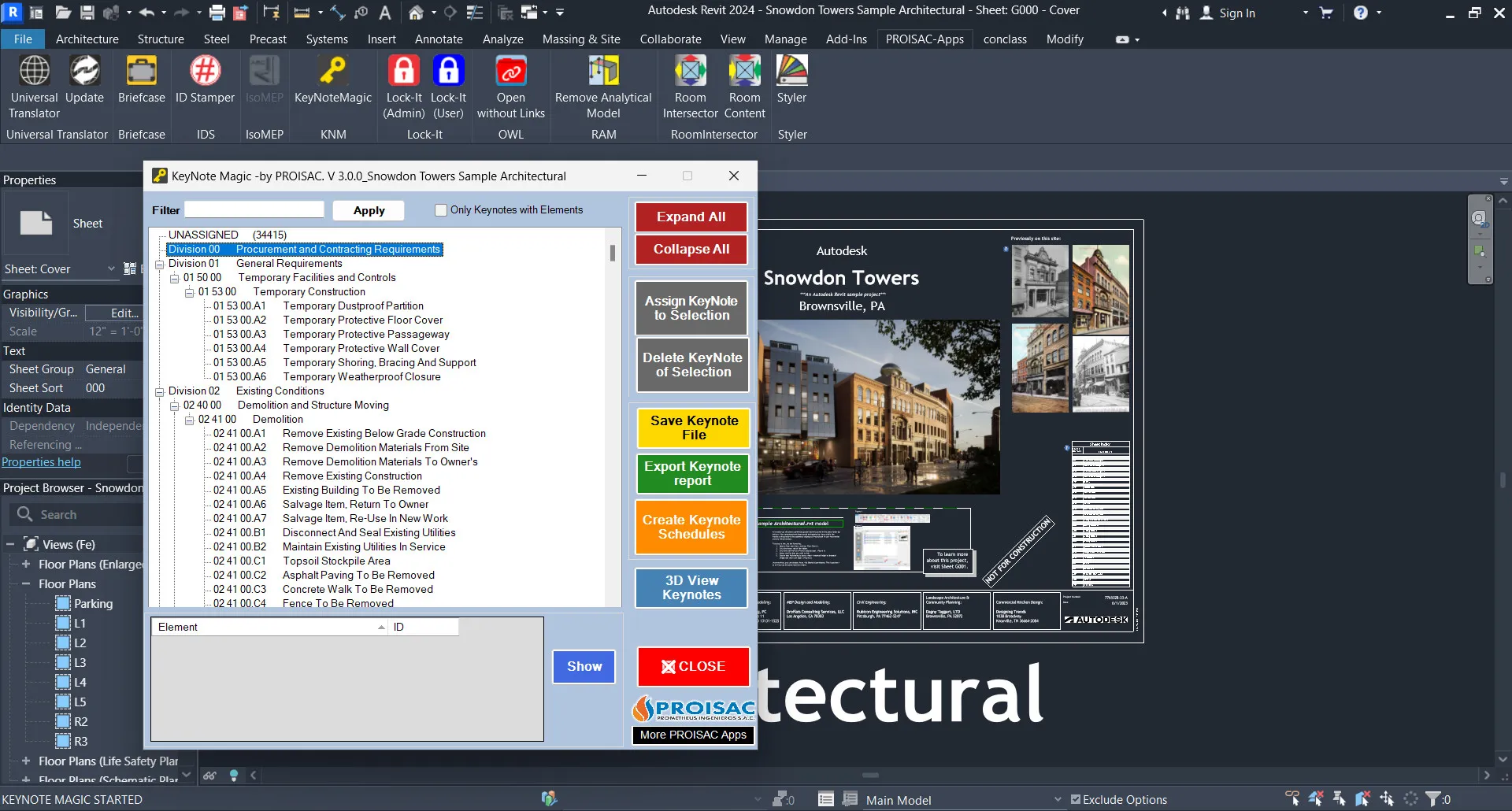
Task: Expand Floor Plans (Enlarged) browser node
Action: click(x=26, y=564)
